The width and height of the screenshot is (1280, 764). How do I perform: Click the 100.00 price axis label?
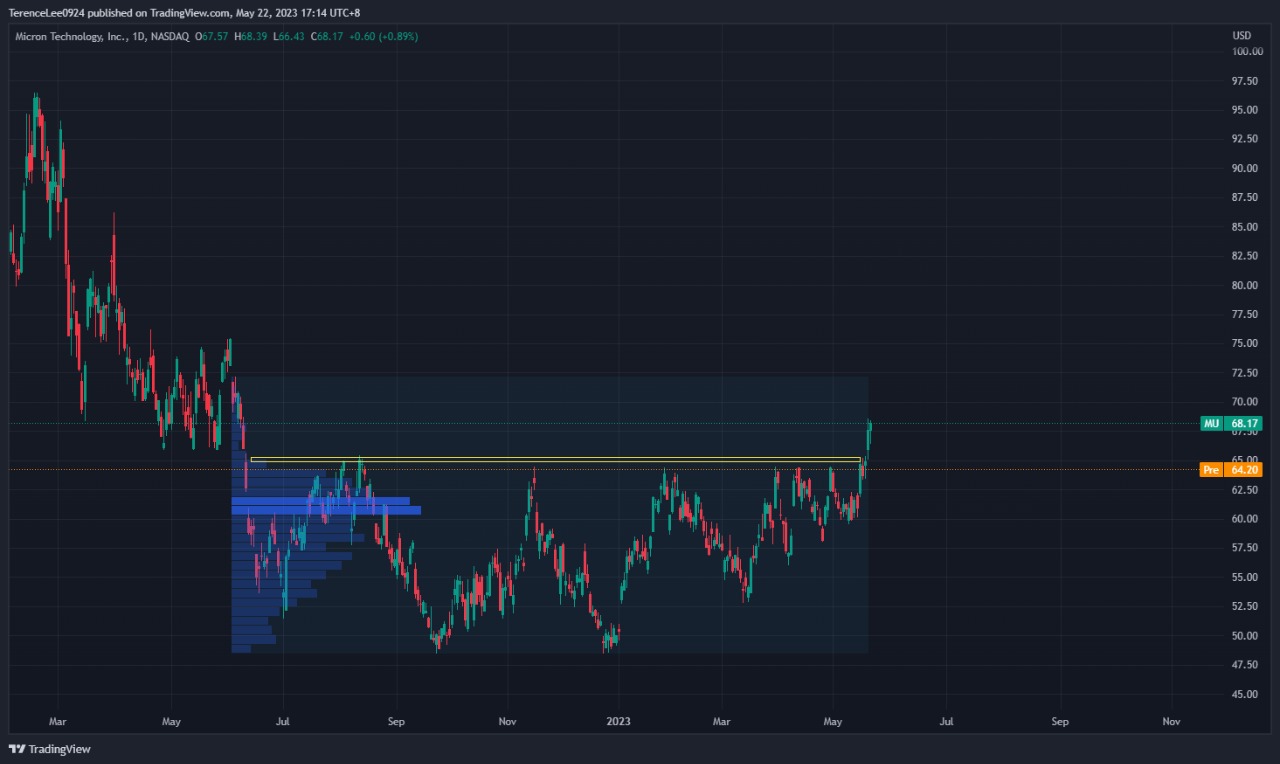(x=1245, y=51)
